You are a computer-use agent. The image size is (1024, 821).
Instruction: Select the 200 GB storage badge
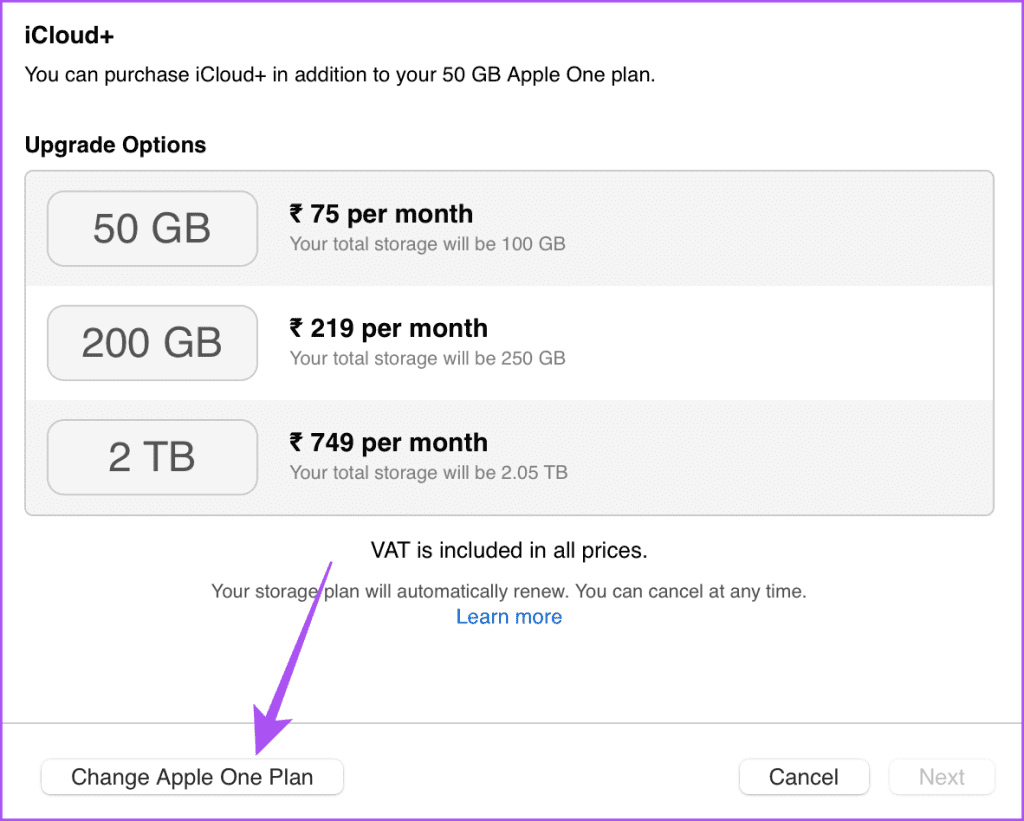(x=152, y=343)
